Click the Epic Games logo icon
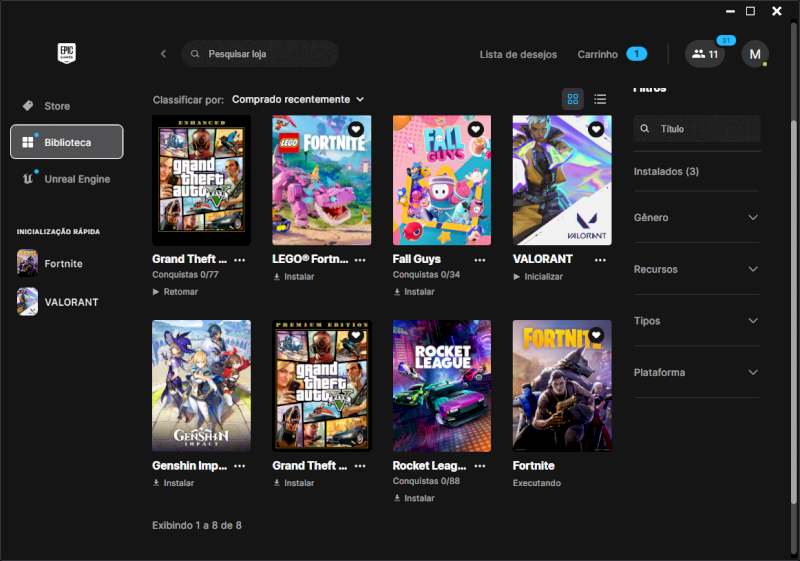 67,54
